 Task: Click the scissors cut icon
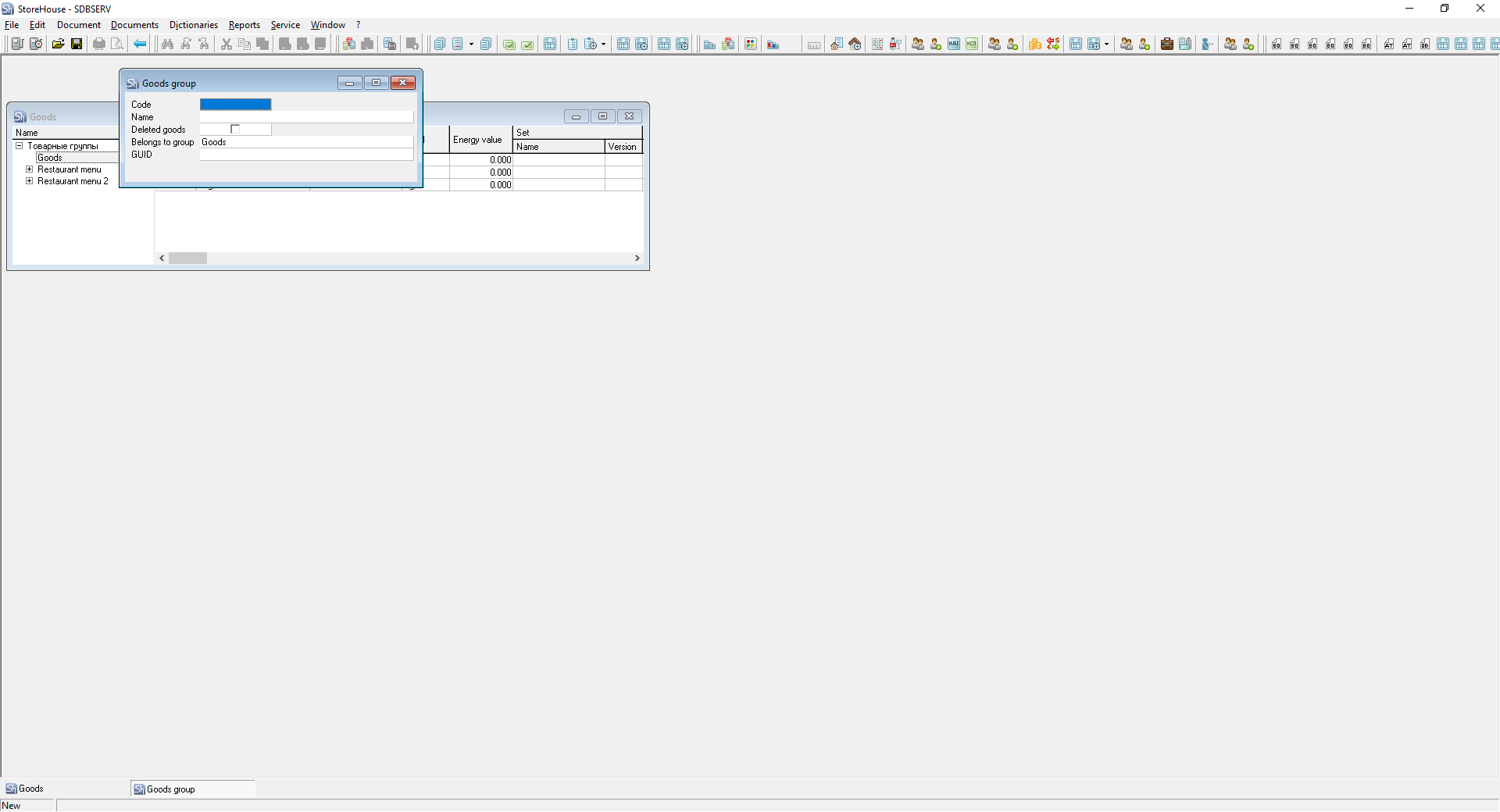227,44
